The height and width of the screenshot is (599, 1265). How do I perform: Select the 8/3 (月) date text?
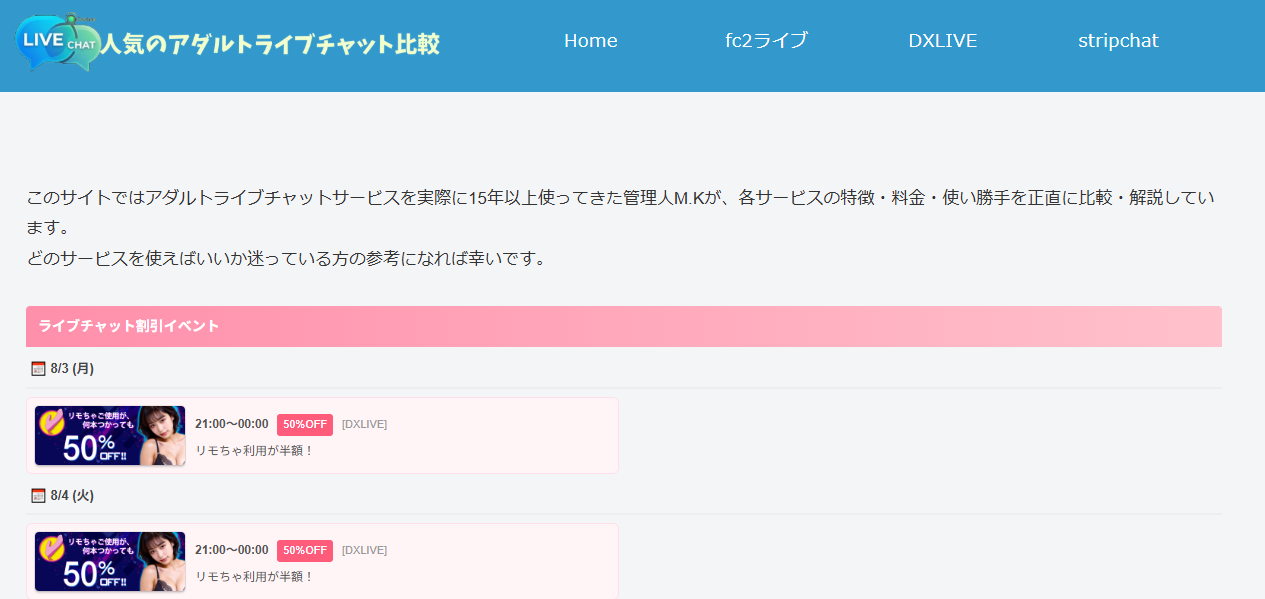point(72,368)
